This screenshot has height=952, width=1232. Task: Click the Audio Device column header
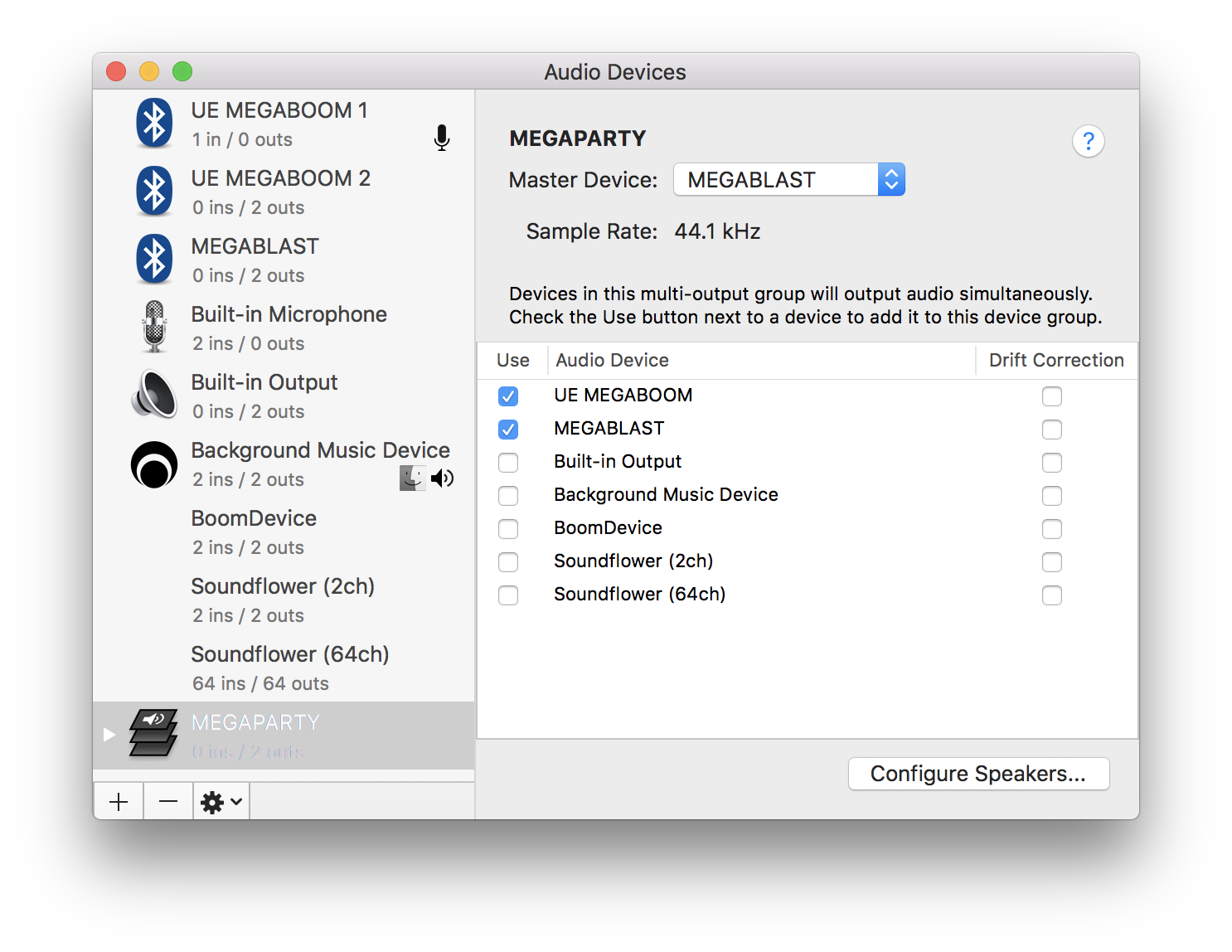coord(761,361)
